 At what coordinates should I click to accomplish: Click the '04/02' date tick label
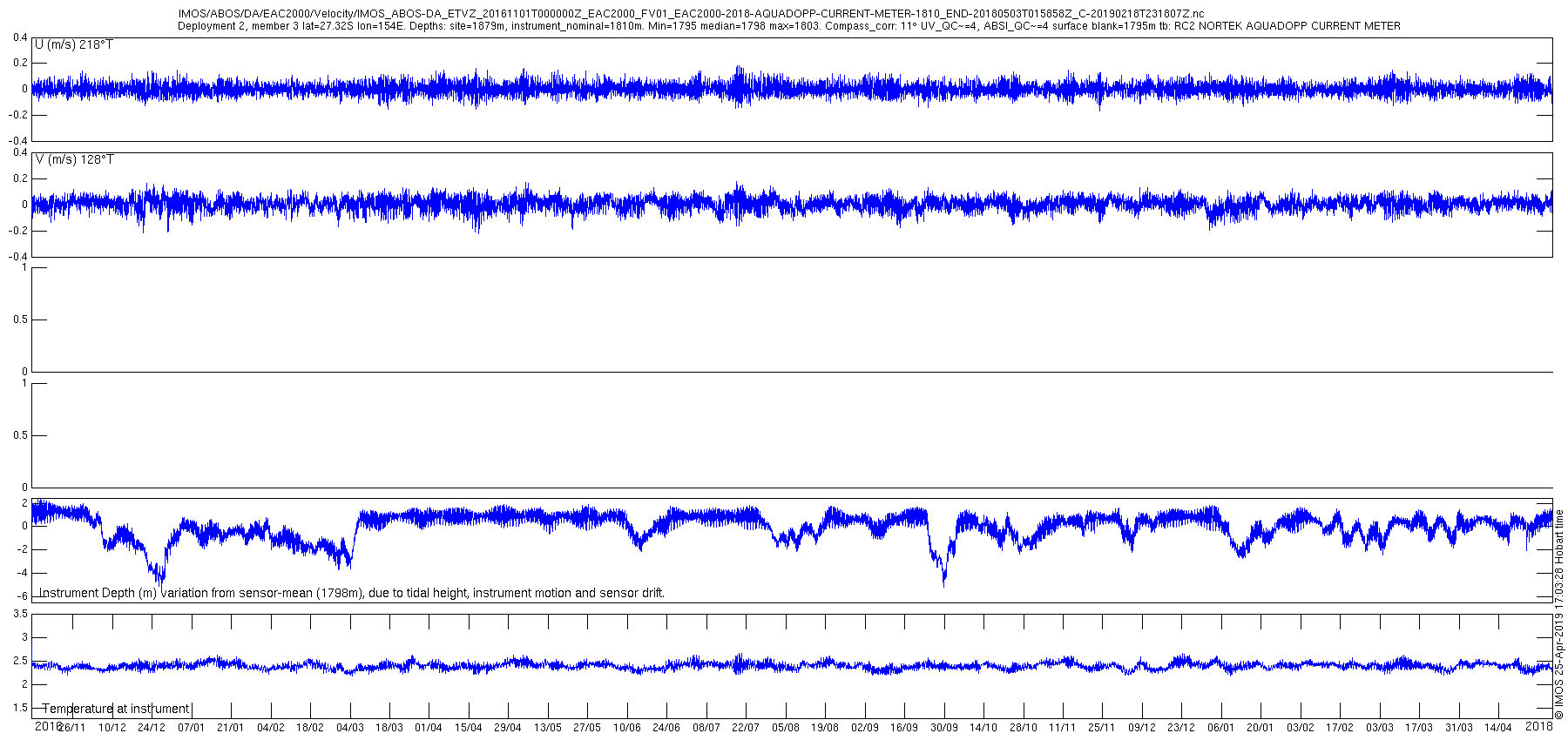coord(270,728)
